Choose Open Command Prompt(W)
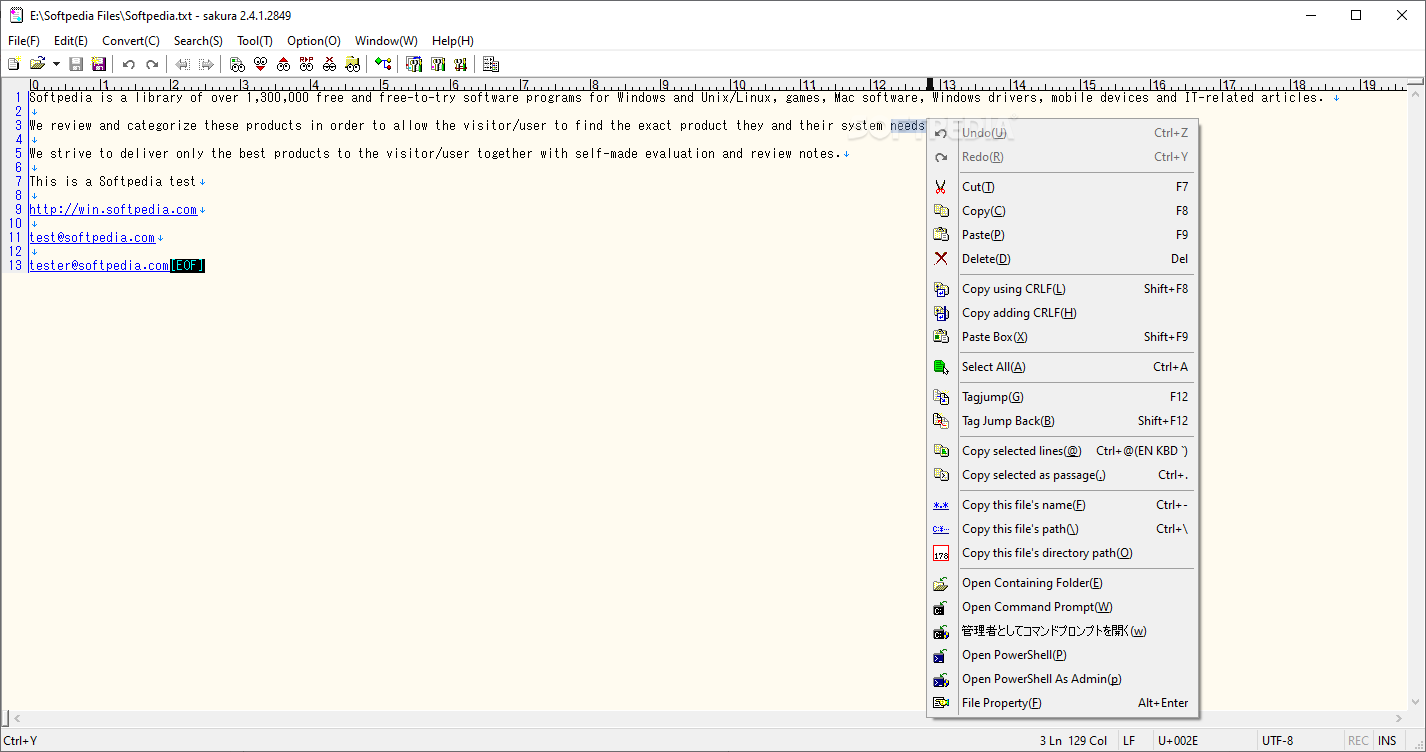 [1062, 607]
